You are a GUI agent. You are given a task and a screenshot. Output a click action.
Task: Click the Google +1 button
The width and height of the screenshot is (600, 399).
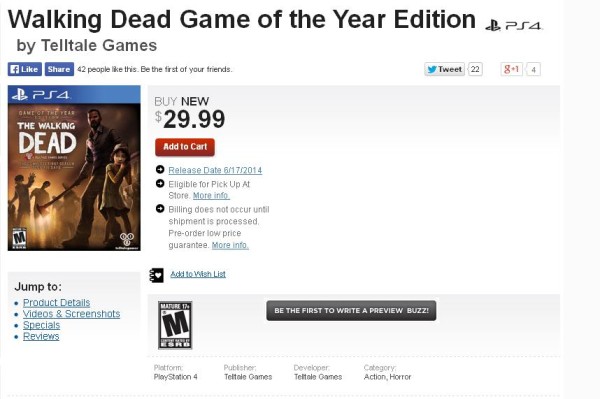point(512,69)
